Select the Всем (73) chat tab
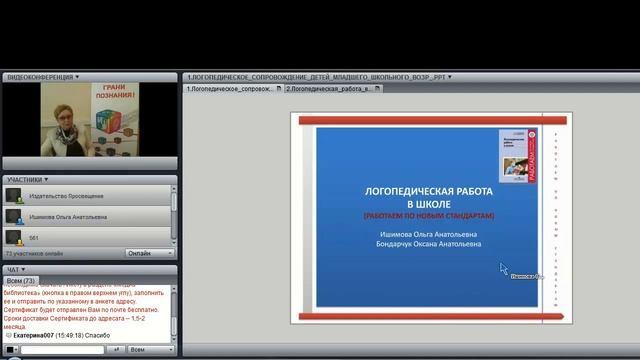Viewport: 640px width, 360px height. pos(21,281)
